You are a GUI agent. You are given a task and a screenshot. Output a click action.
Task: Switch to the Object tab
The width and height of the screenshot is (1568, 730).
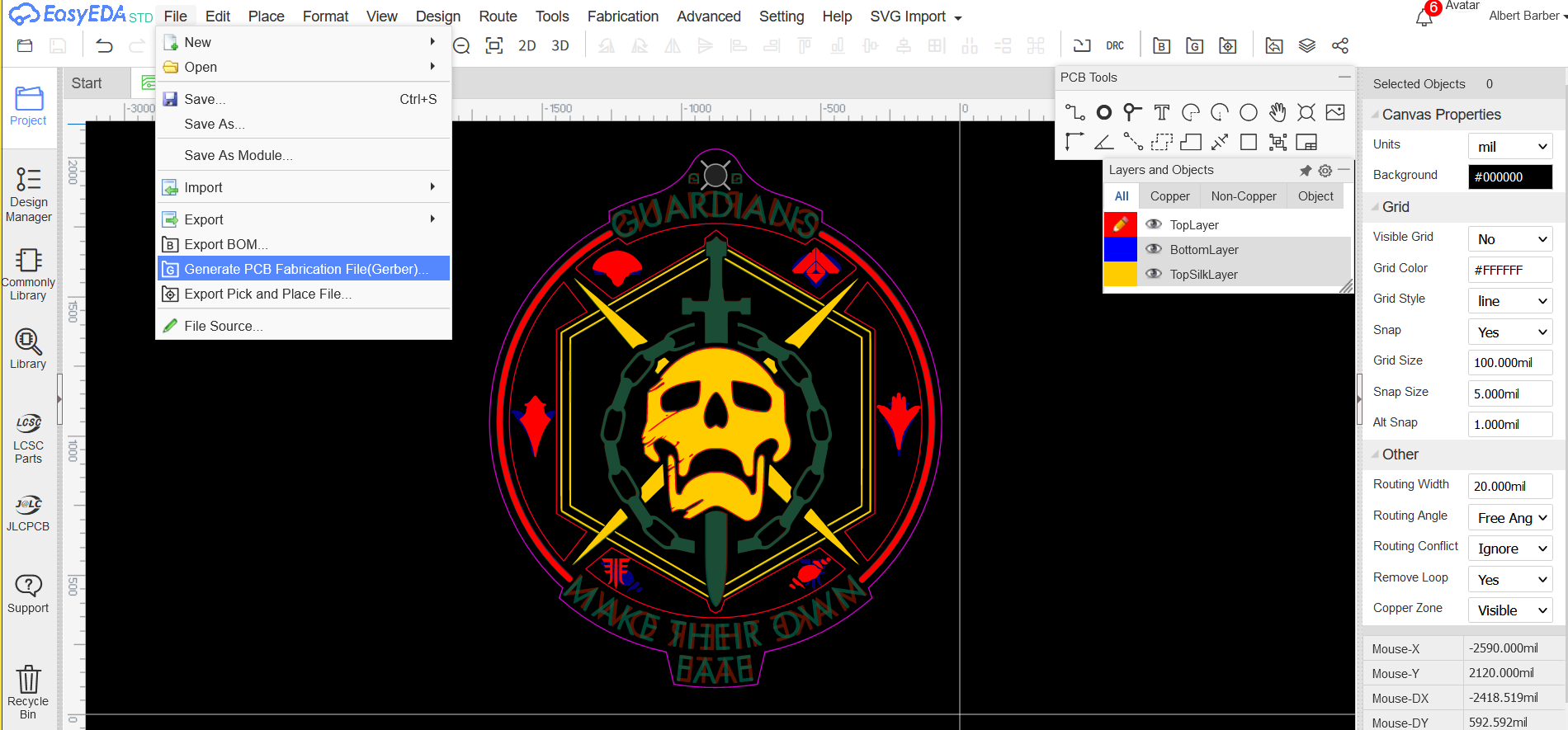1315,196
